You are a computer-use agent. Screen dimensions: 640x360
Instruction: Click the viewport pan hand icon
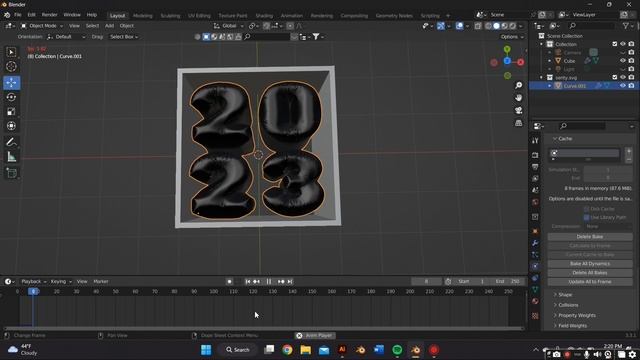pos(518,98)
